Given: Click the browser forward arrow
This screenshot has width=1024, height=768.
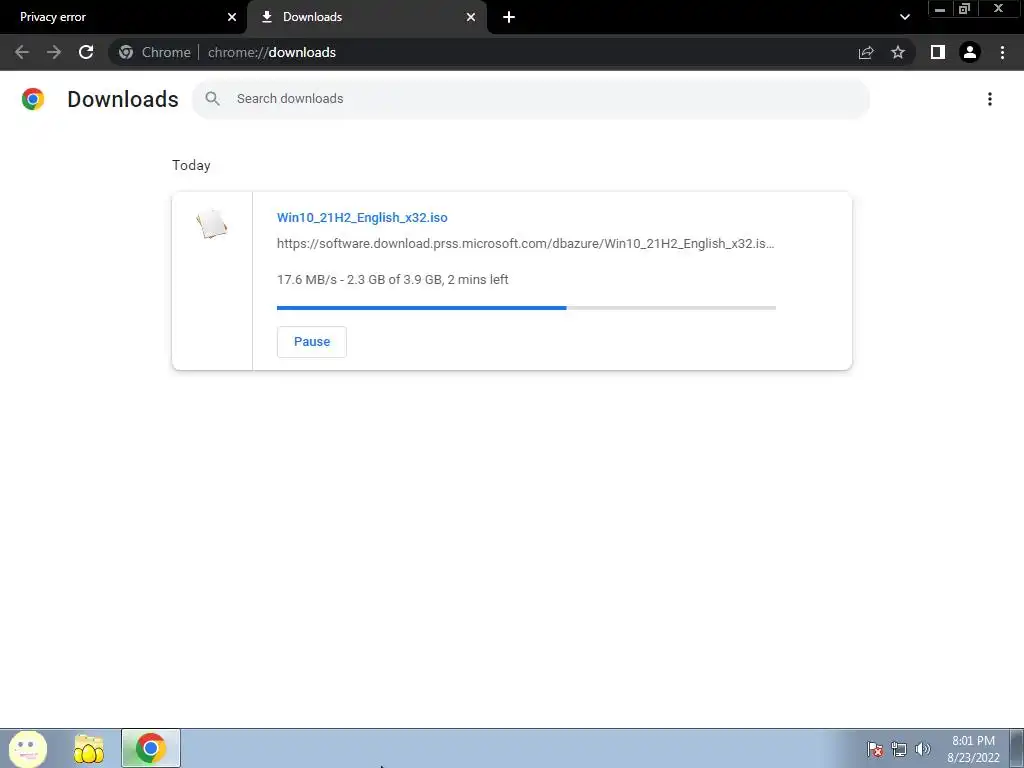Looking at the screenshot, I should point(54,52).
